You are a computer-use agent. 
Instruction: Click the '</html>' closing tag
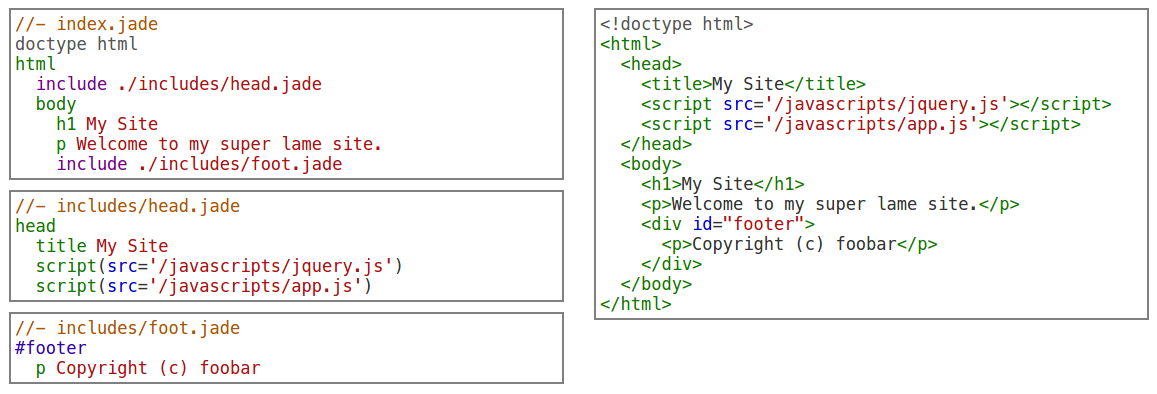point(636,304)
